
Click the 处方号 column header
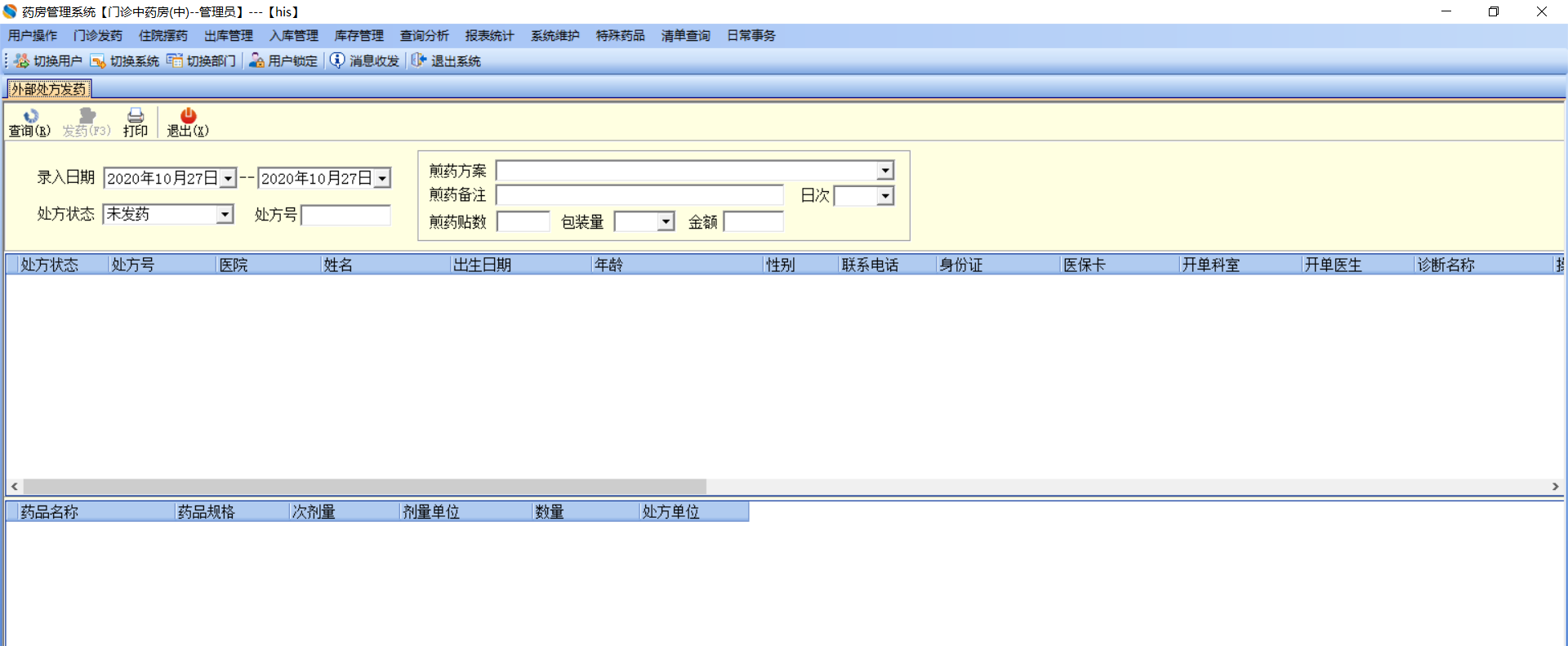tap(163, 265)
